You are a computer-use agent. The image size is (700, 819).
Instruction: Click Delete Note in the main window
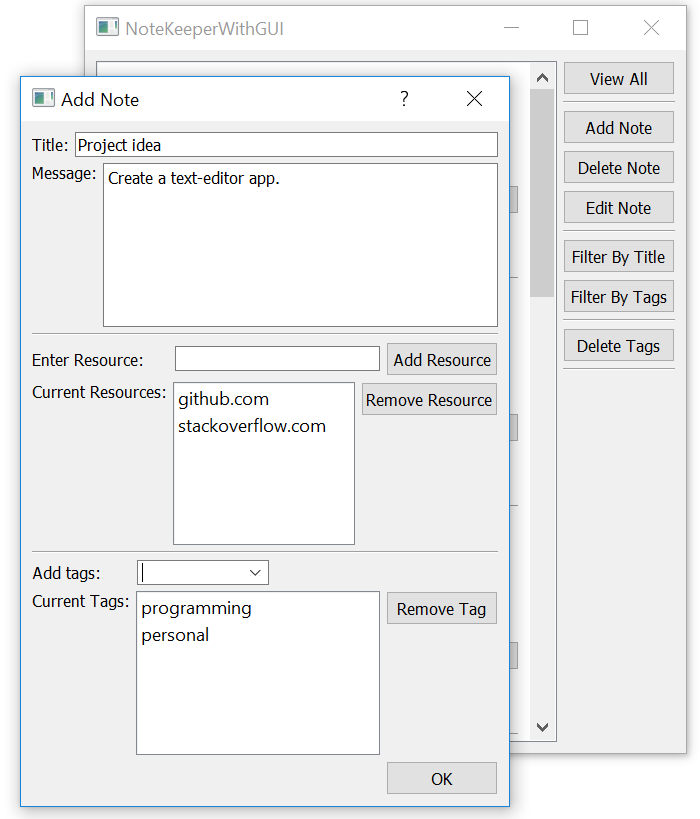point(619,168)
